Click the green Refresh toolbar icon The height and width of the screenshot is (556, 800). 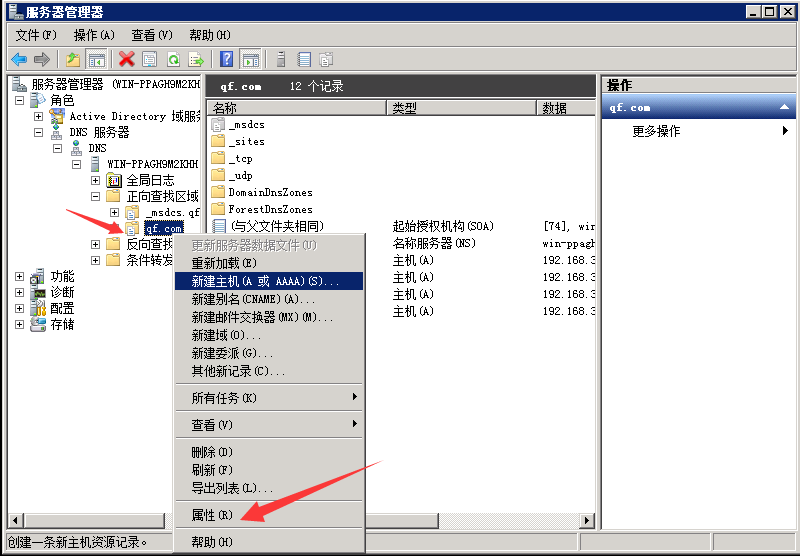[173, 60]
